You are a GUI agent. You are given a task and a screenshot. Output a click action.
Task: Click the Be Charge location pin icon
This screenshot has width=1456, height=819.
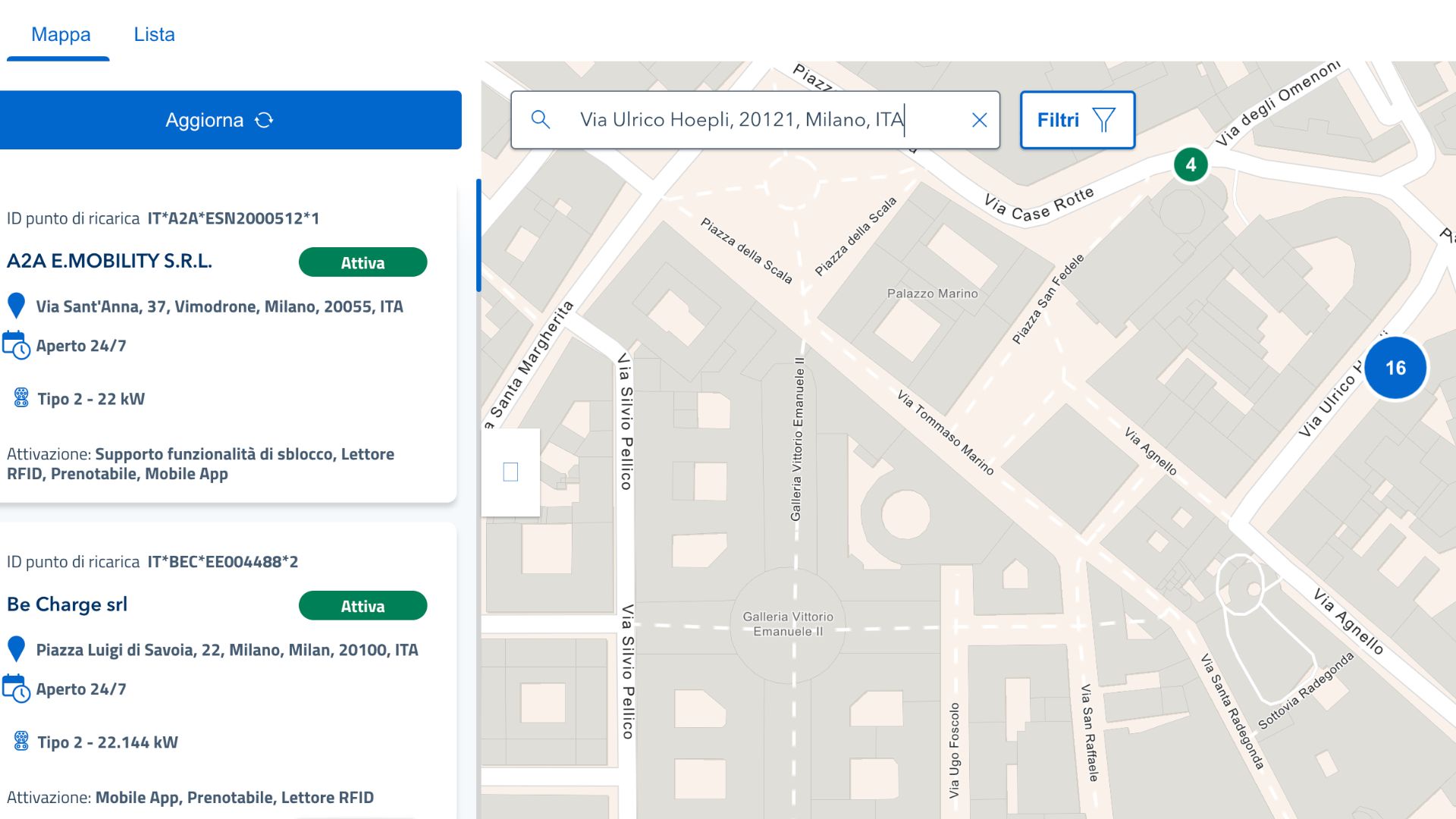click(x=16, y=649)
